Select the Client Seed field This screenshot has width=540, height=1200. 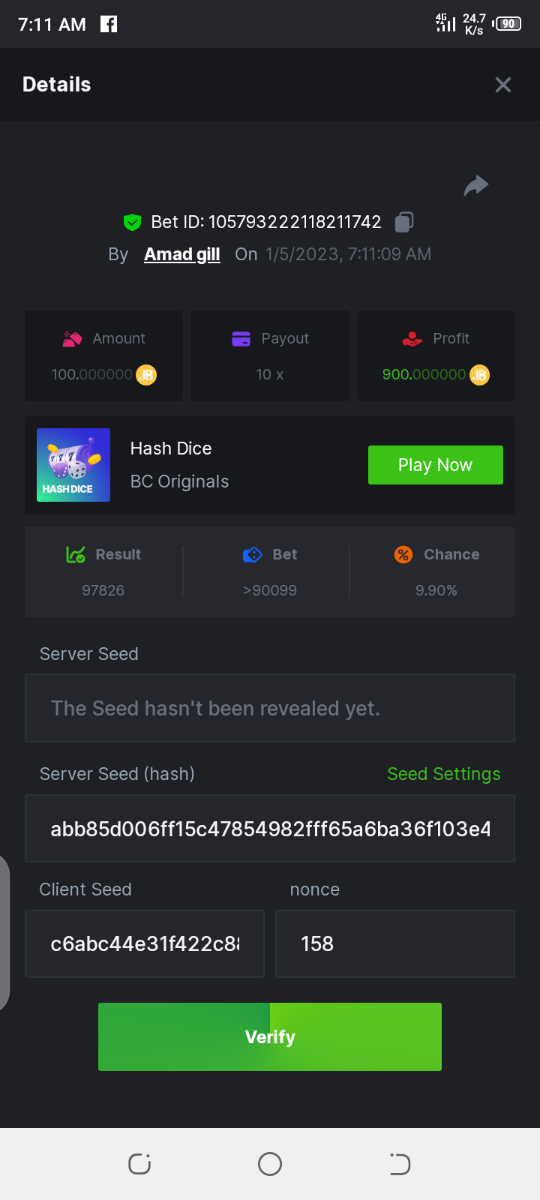[x=145, y=944]
